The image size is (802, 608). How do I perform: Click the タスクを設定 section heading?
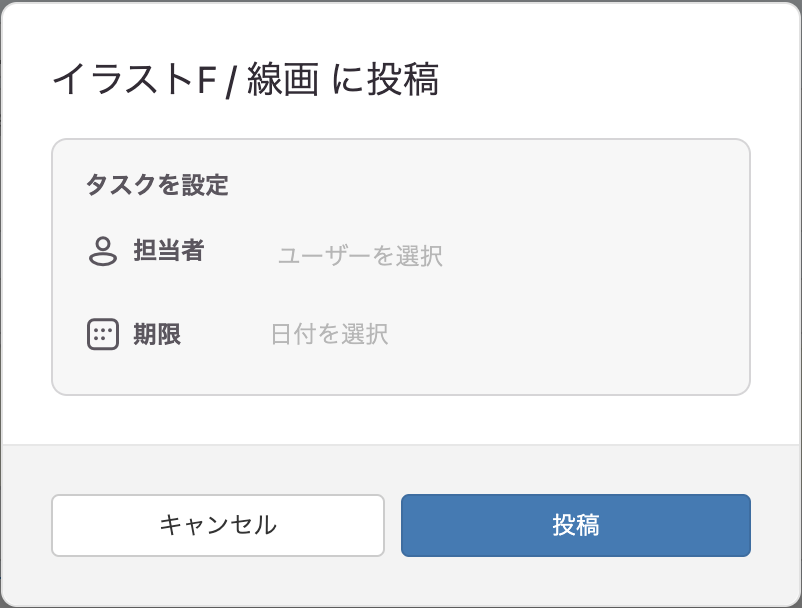click(157, 185)
